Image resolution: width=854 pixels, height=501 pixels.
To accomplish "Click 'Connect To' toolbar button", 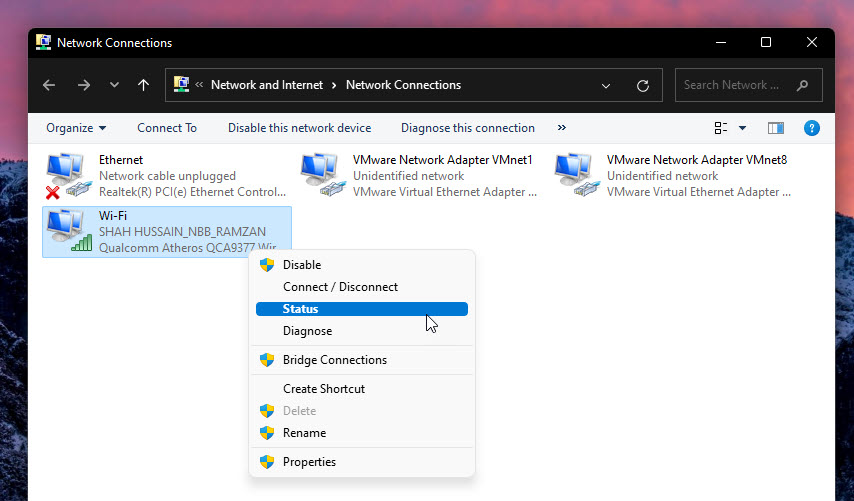I will tap(167, 128).
